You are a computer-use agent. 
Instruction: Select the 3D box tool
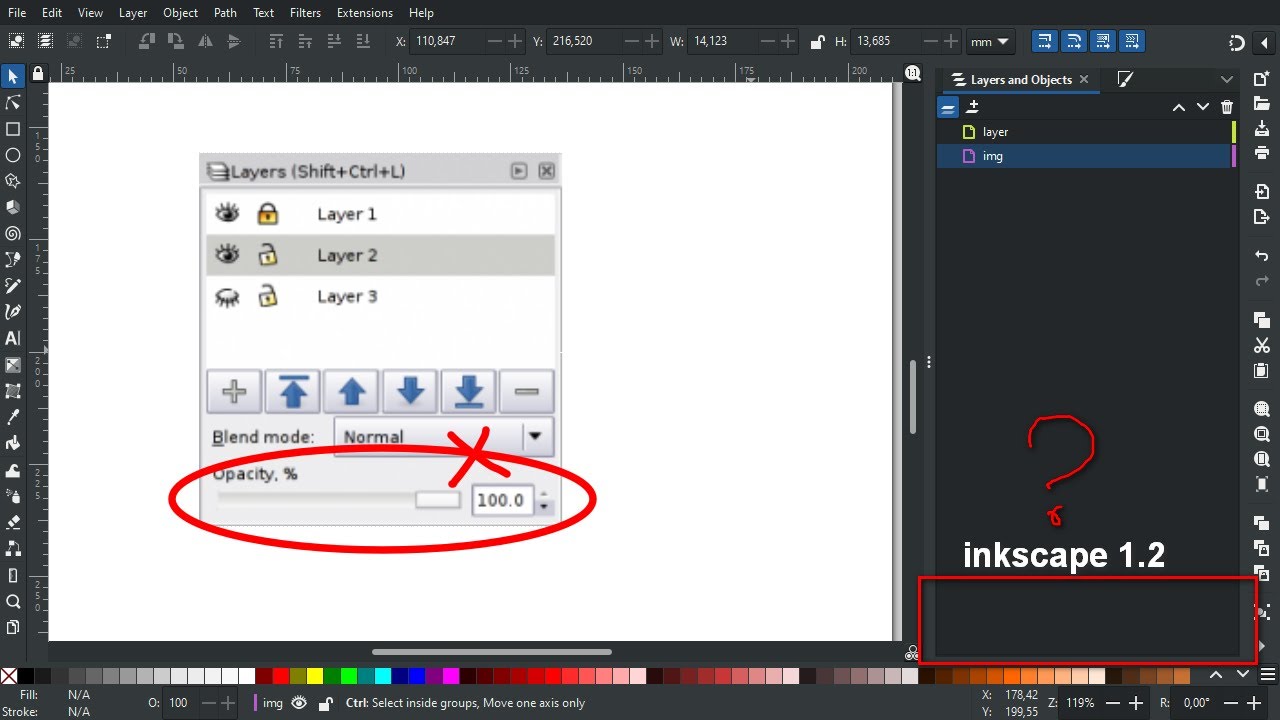[13, 207]
